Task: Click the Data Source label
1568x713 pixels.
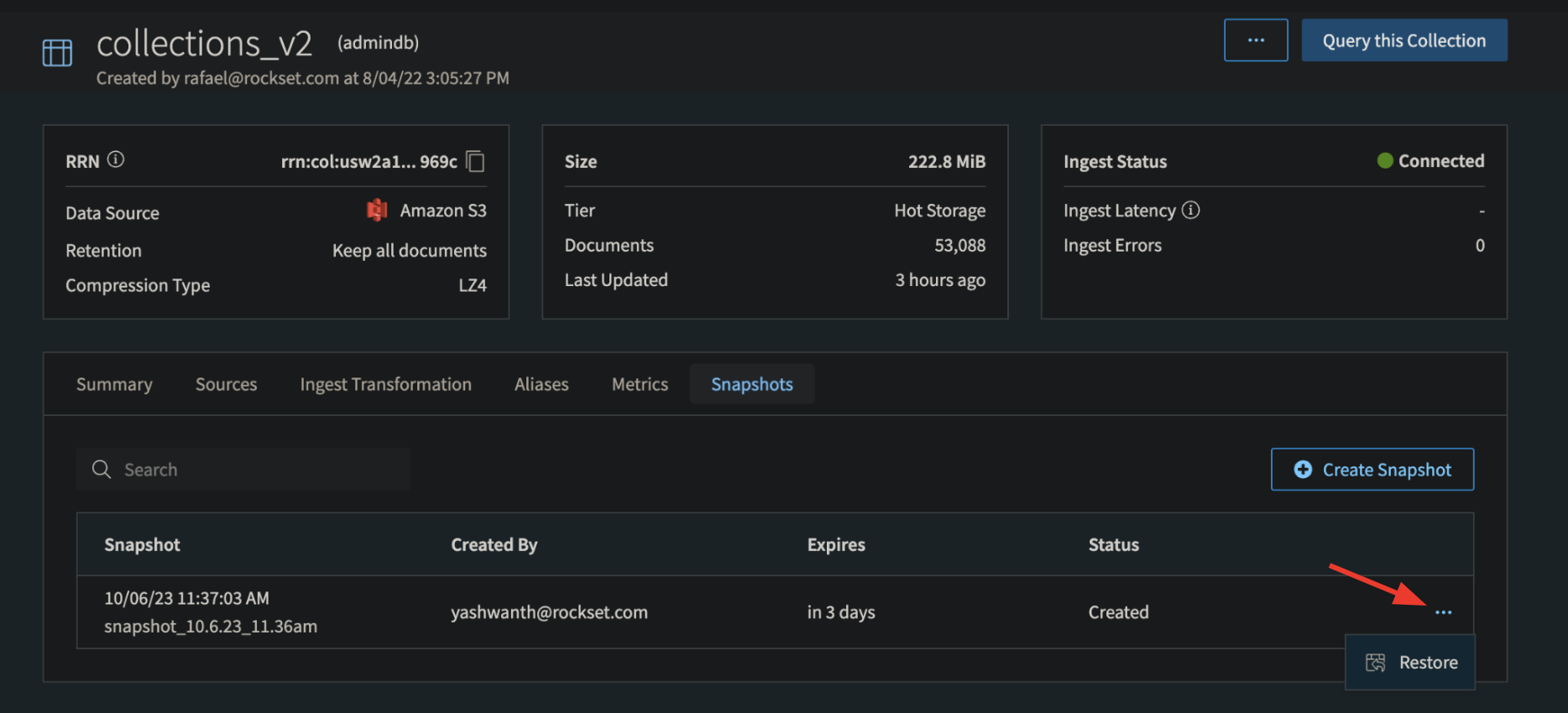Action: (112, 213)
